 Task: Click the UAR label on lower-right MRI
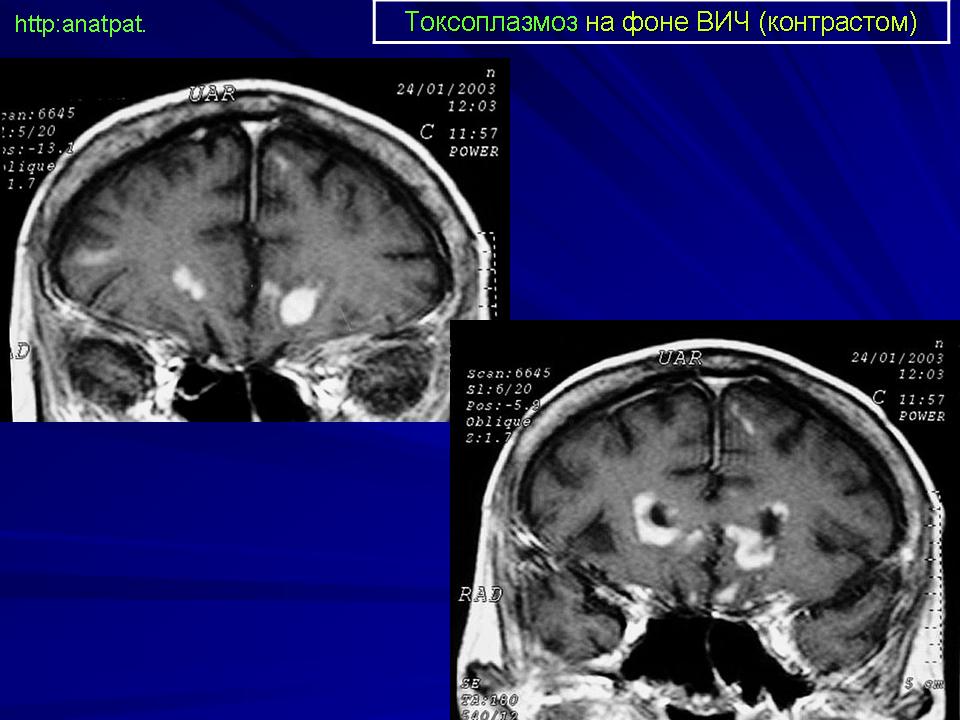click(x=680, y=358)
